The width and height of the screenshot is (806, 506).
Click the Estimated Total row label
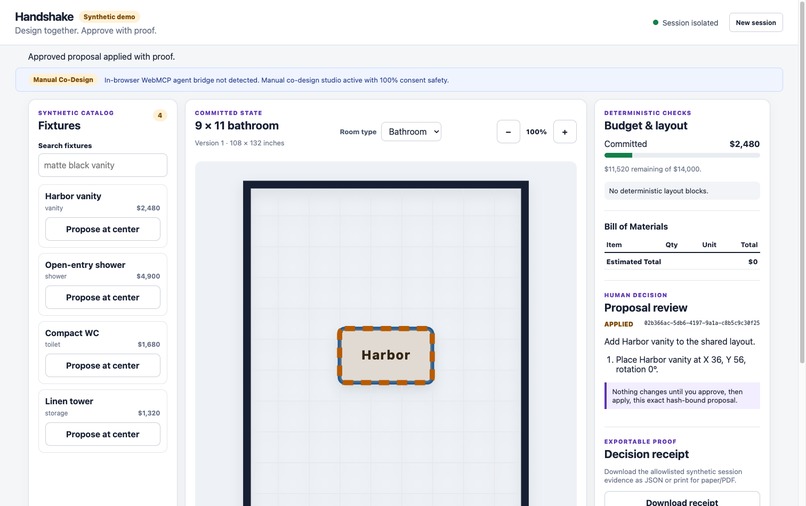(x=633, y=262)
